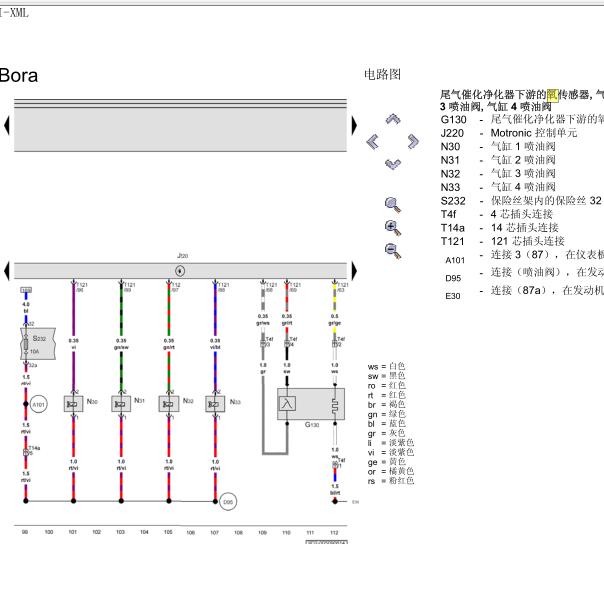
Task: Click the N30 injector symbol
Action: 73,404
